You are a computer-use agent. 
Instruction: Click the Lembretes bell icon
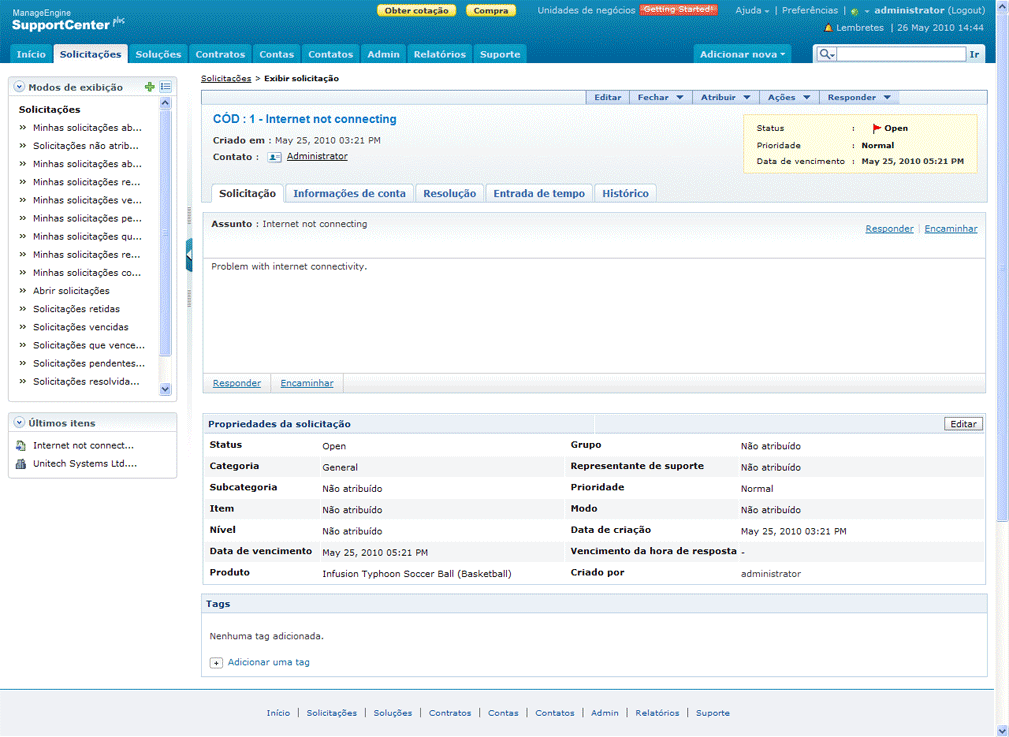pos(828,28)
